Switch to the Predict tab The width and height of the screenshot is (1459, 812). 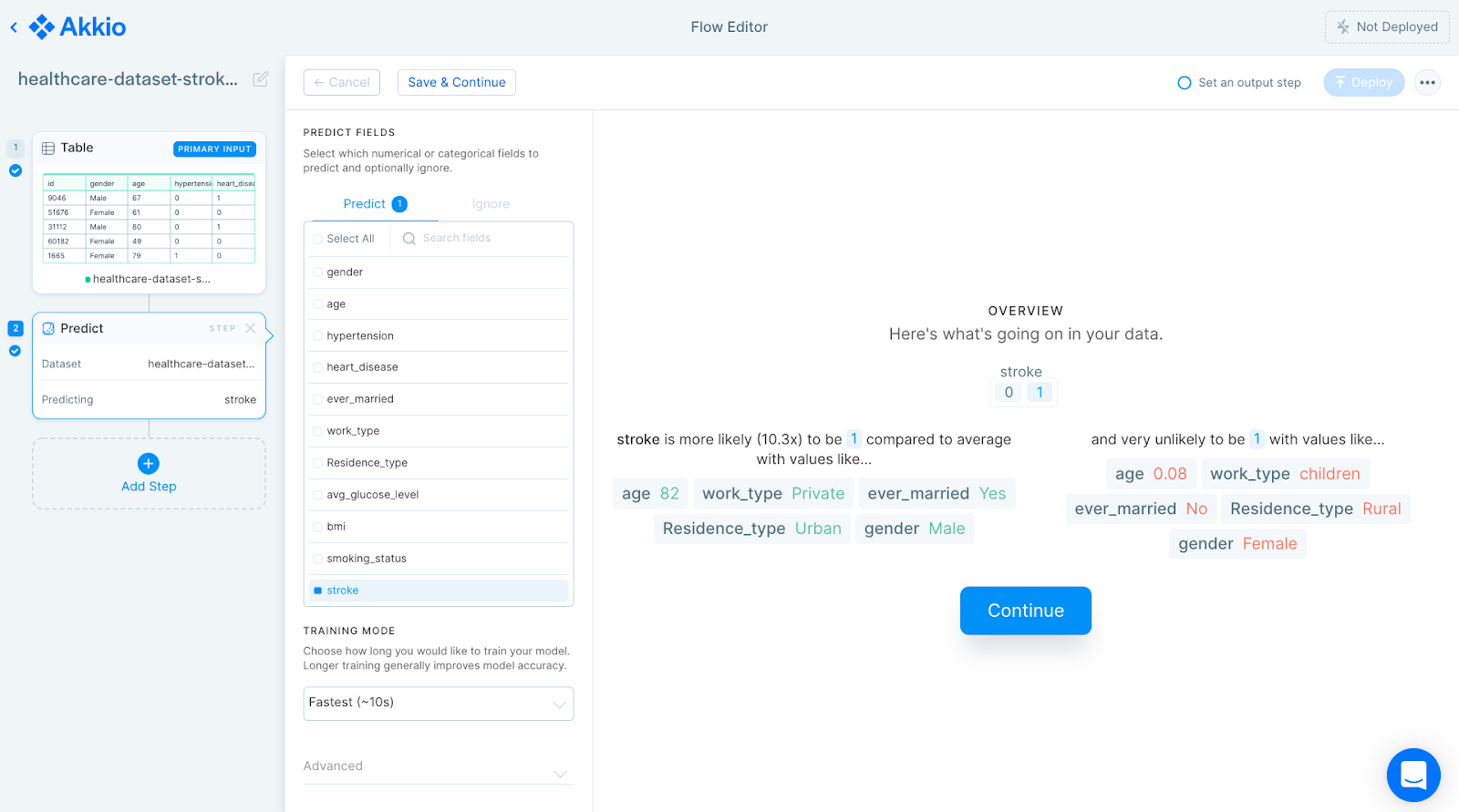click(375, 204)
